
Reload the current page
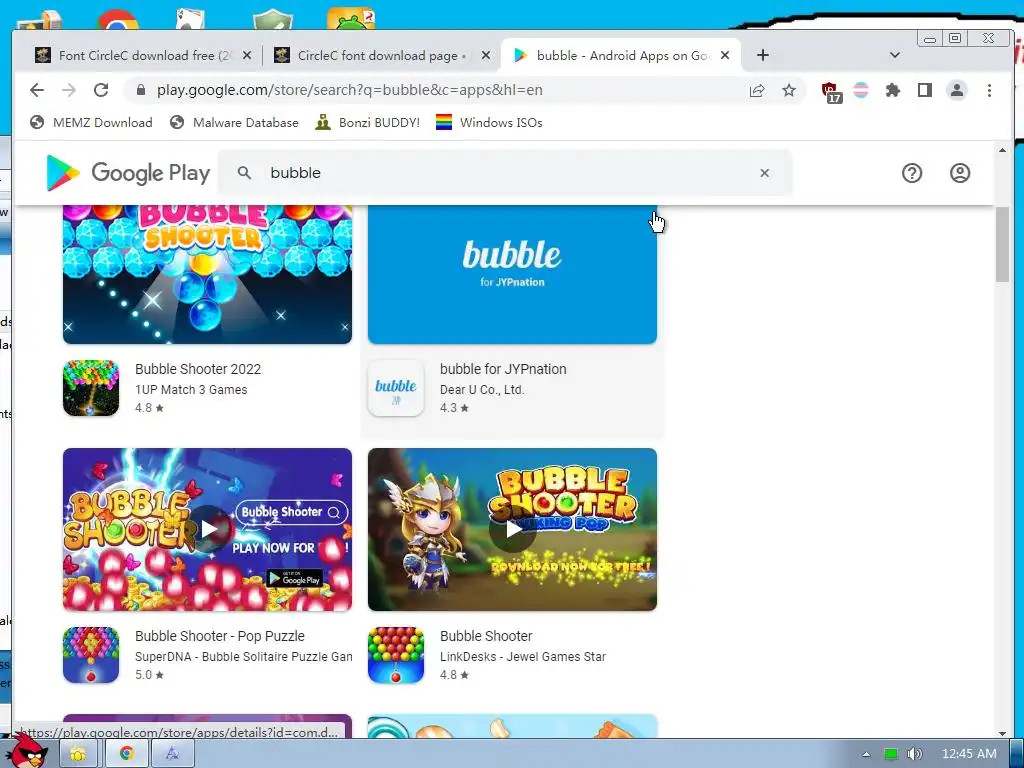[x=101, y=90]
